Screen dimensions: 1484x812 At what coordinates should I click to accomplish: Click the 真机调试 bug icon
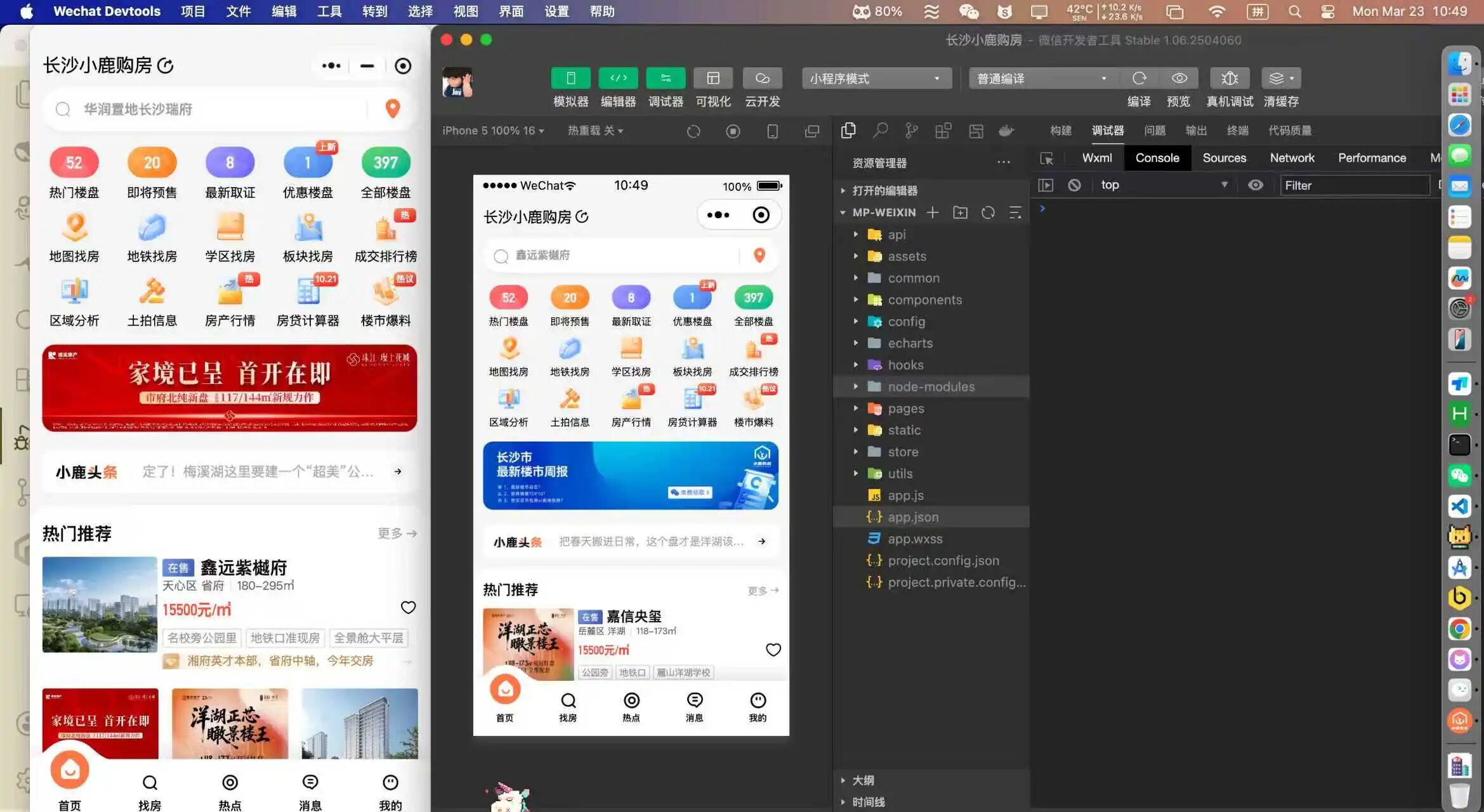pos(1229,78)
